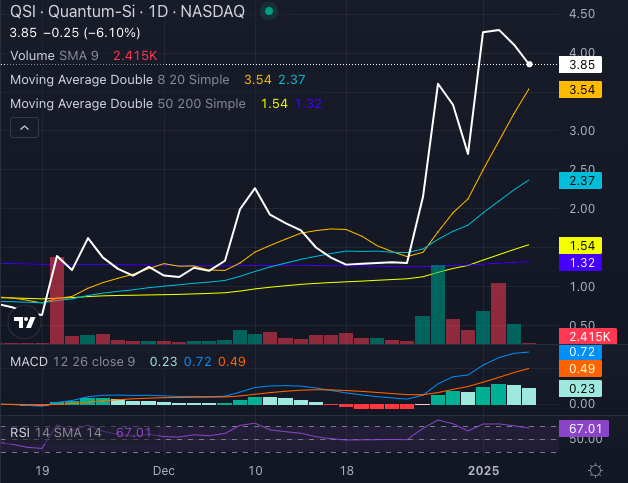Collapse the indicator legend with chevron button
This screenshot has height=483, width=628.
tap(25, 127)
